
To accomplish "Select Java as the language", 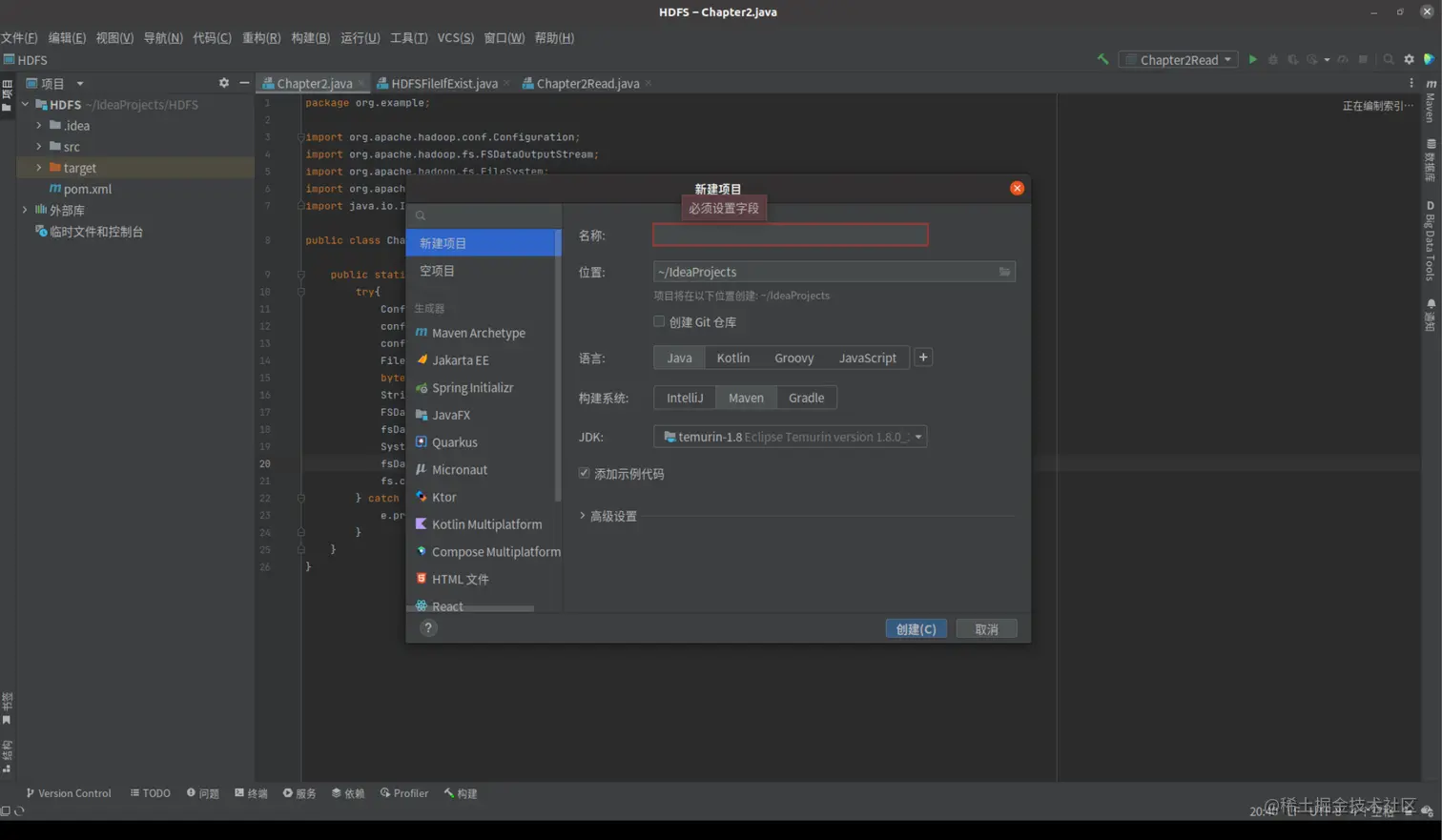I will click(x=679, y=358).
